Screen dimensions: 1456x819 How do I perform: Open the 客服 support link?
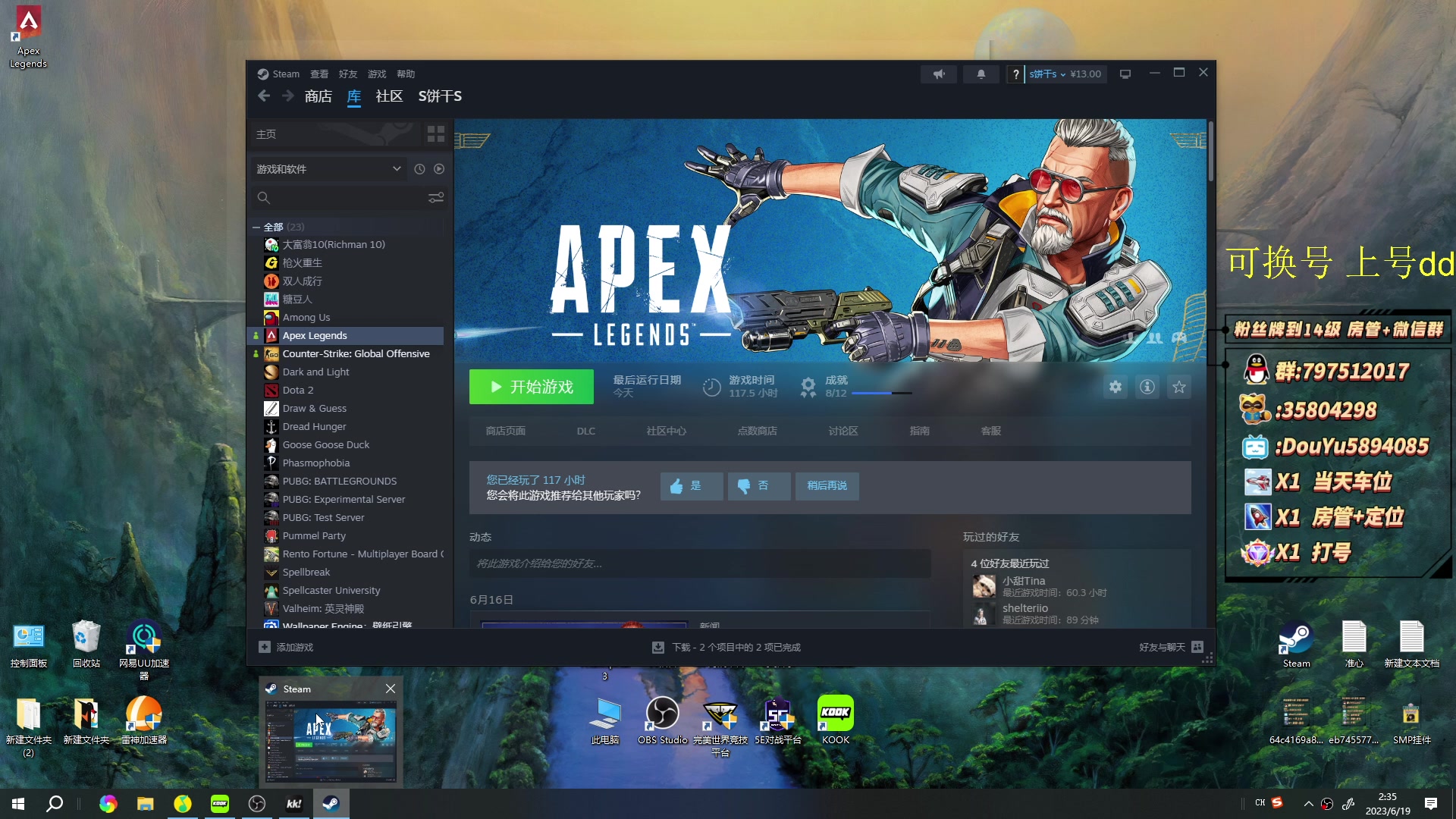pos(991,431)
